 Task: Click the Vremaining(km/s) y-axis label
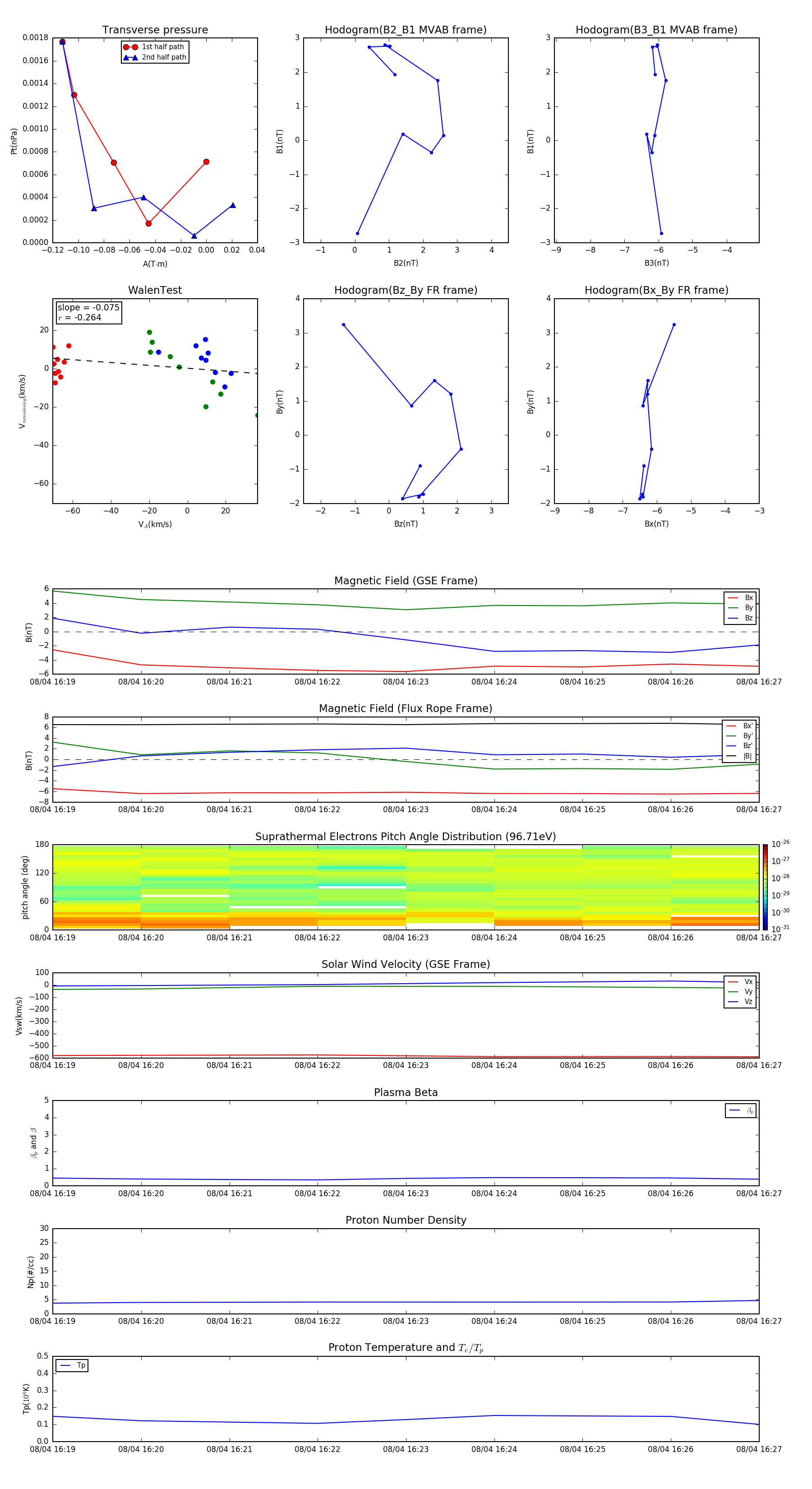click(22, 401)
